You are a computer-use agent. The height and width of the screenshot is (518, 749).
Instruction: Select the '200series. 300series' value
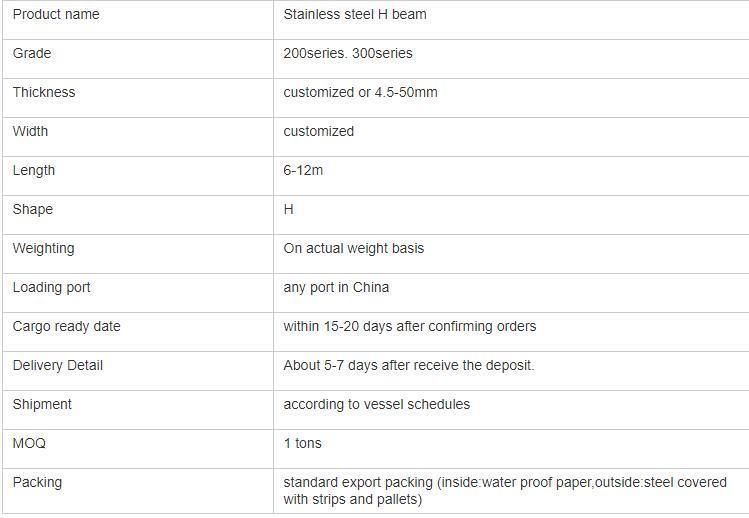(x=348, y=53)
